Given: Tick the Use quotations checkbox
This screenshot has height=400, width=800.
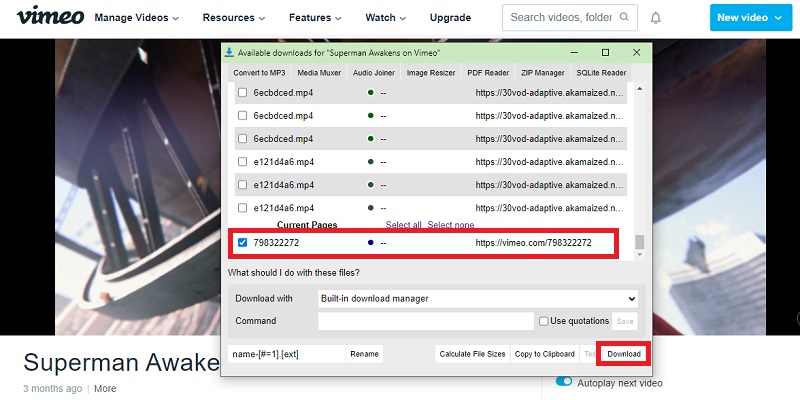Looking at the screenshot, I should (543, 321).
